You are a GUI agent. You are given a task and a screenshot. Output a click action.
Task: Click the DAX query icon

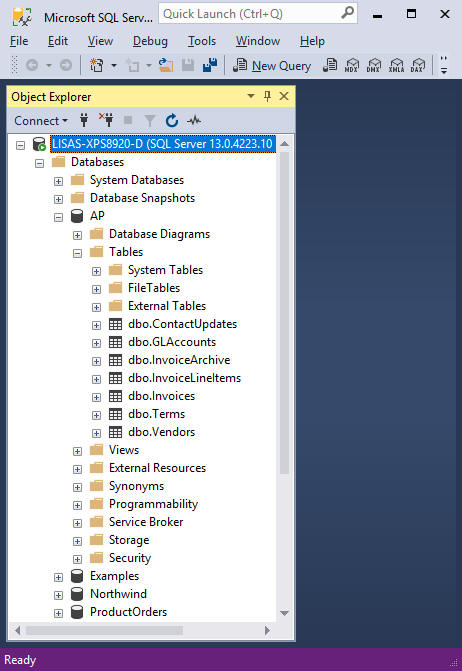pyautogui.click(x=418, y=65)
